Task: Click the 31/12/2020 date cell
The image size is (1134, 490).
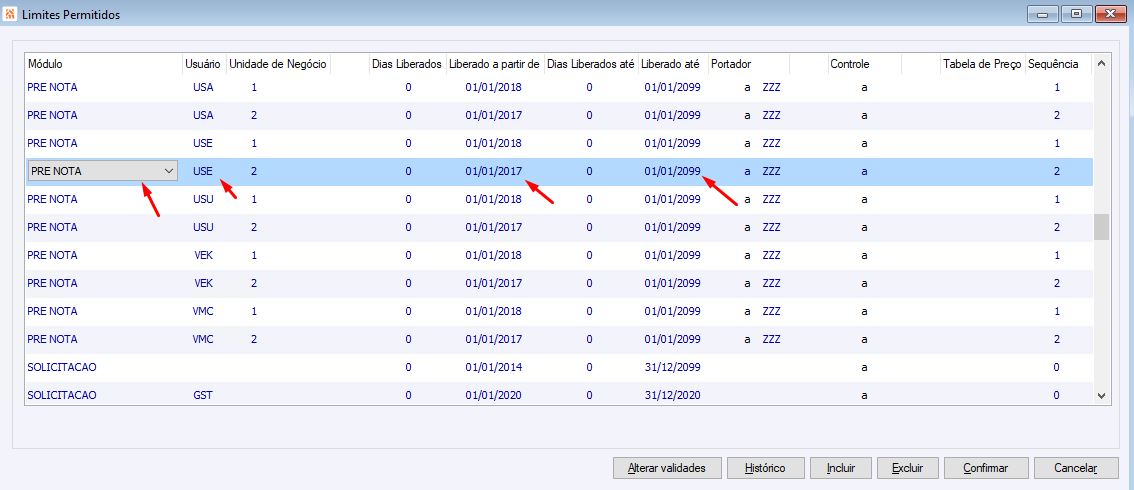Action: [673, 395]
